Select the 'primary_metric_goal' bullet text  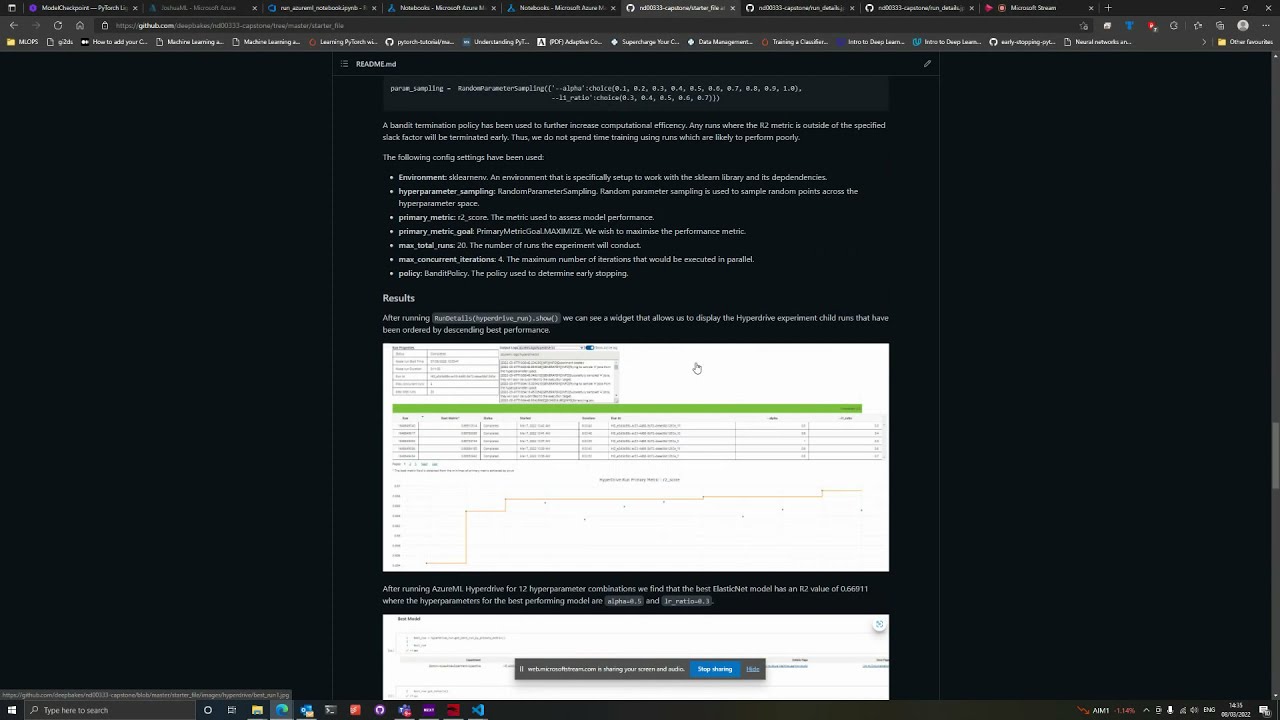click(x=572, y=231)
